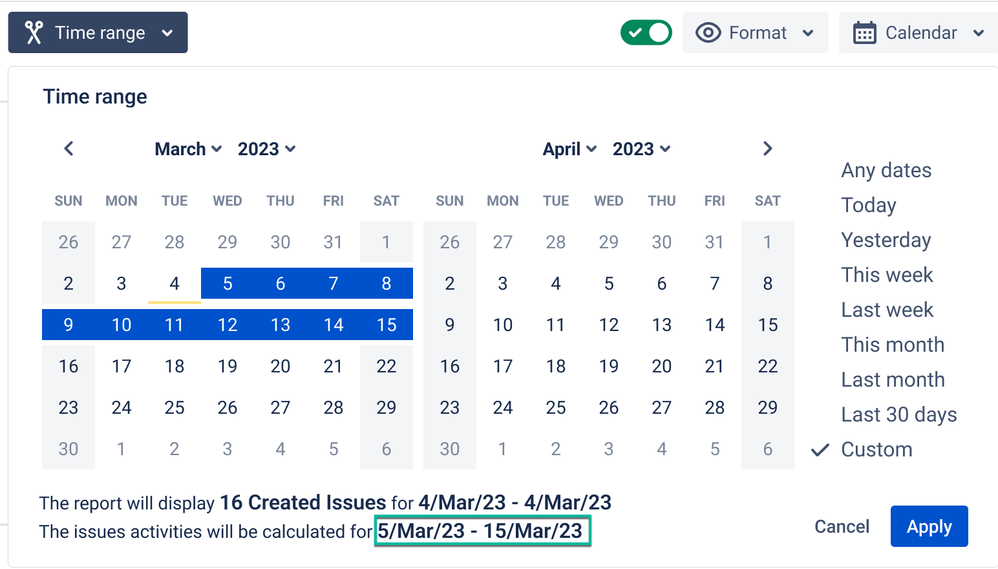Select March 15 in the left calendar
The width and height of the screenshot is (998, 569).
[386, 324]
